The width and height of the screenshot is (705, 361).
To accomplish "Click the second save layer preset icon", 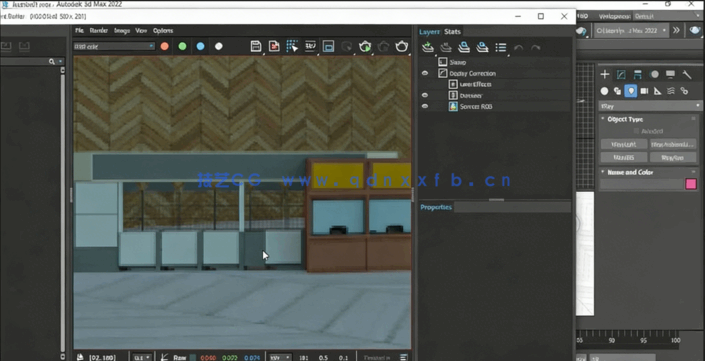I will point(482,47).
